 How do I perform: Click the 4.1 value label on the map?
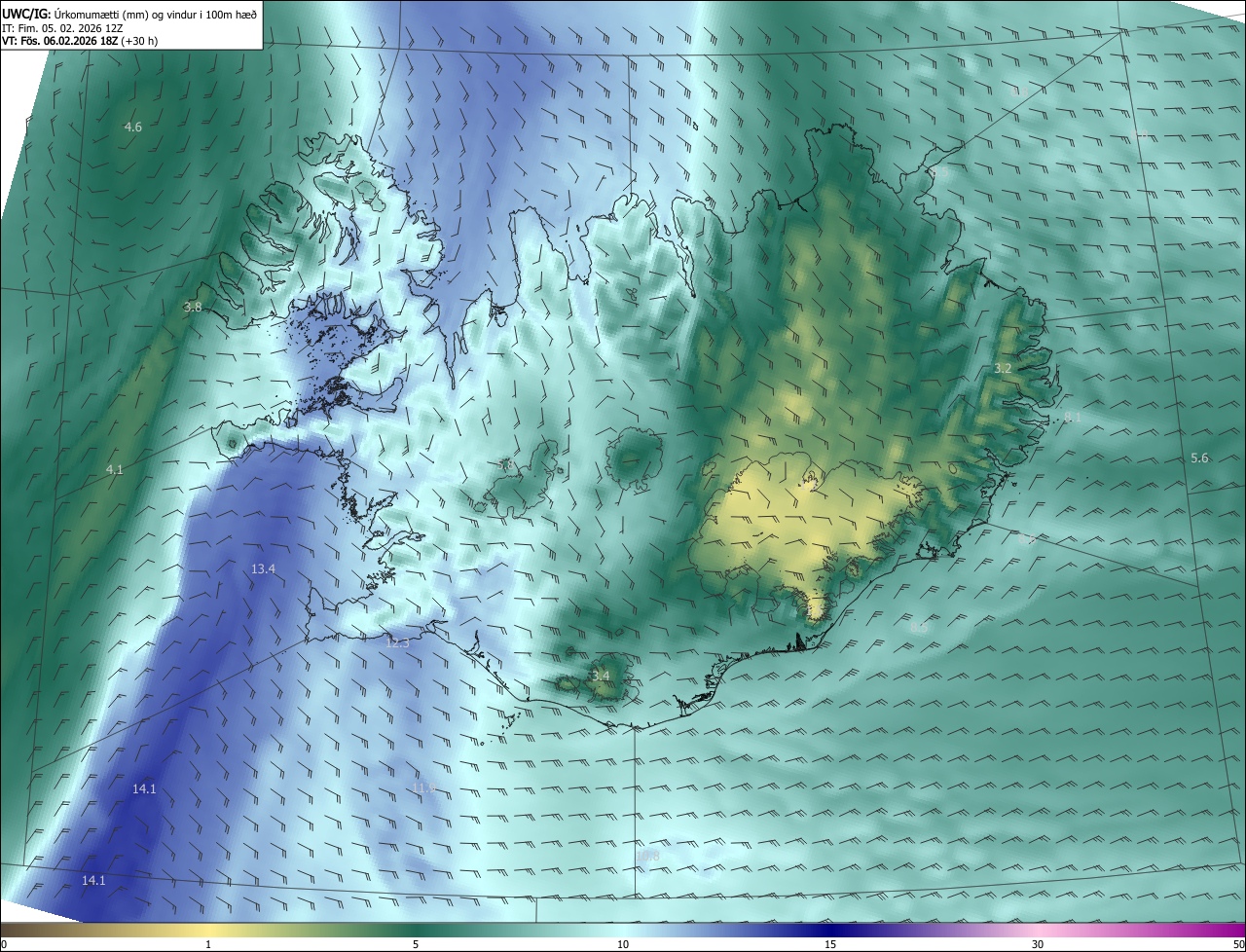[115, 470]
